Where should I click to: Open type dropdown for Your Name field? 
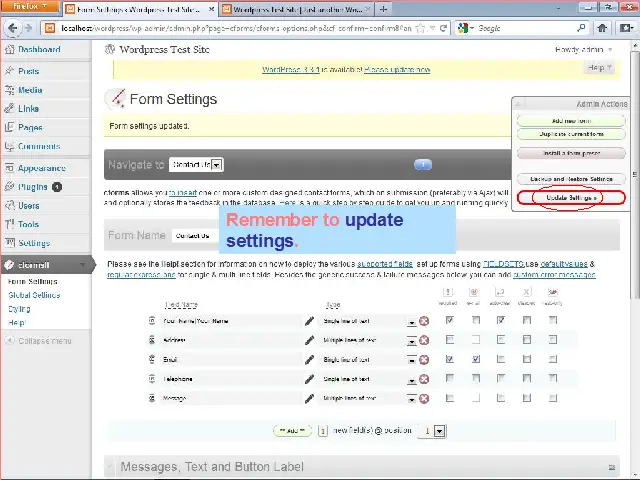(x=411, y=322)
